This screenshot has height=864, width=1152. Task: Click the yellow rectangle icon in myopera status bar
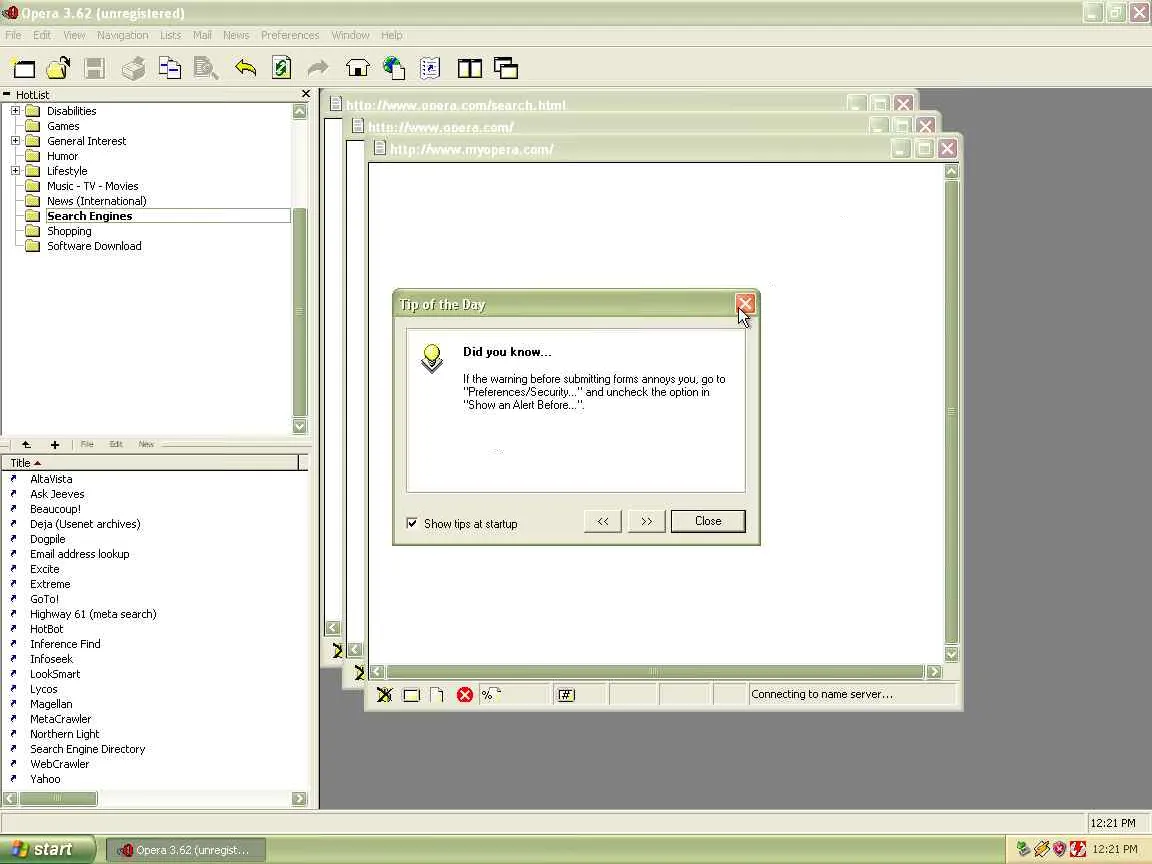(411, 694)
